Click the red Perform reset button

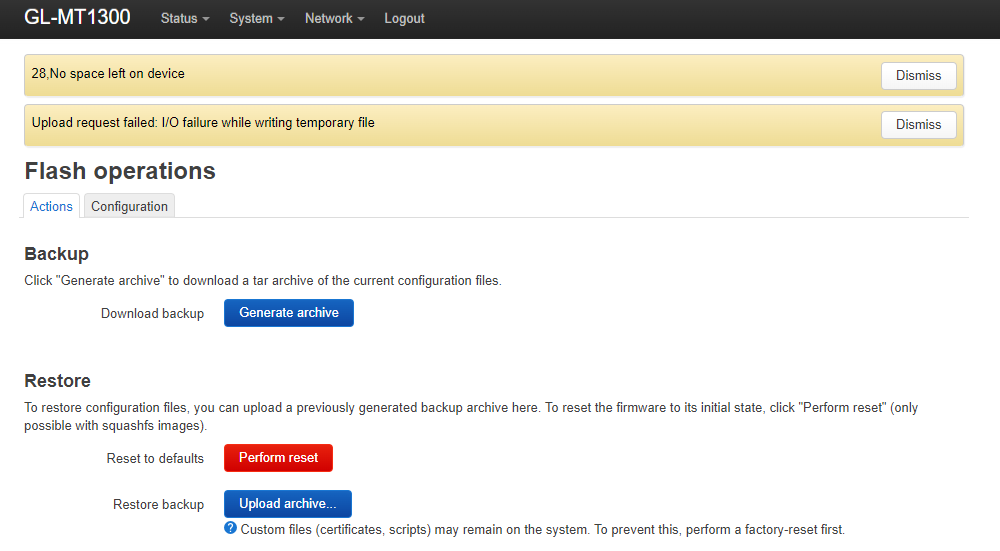coord(278,458)
